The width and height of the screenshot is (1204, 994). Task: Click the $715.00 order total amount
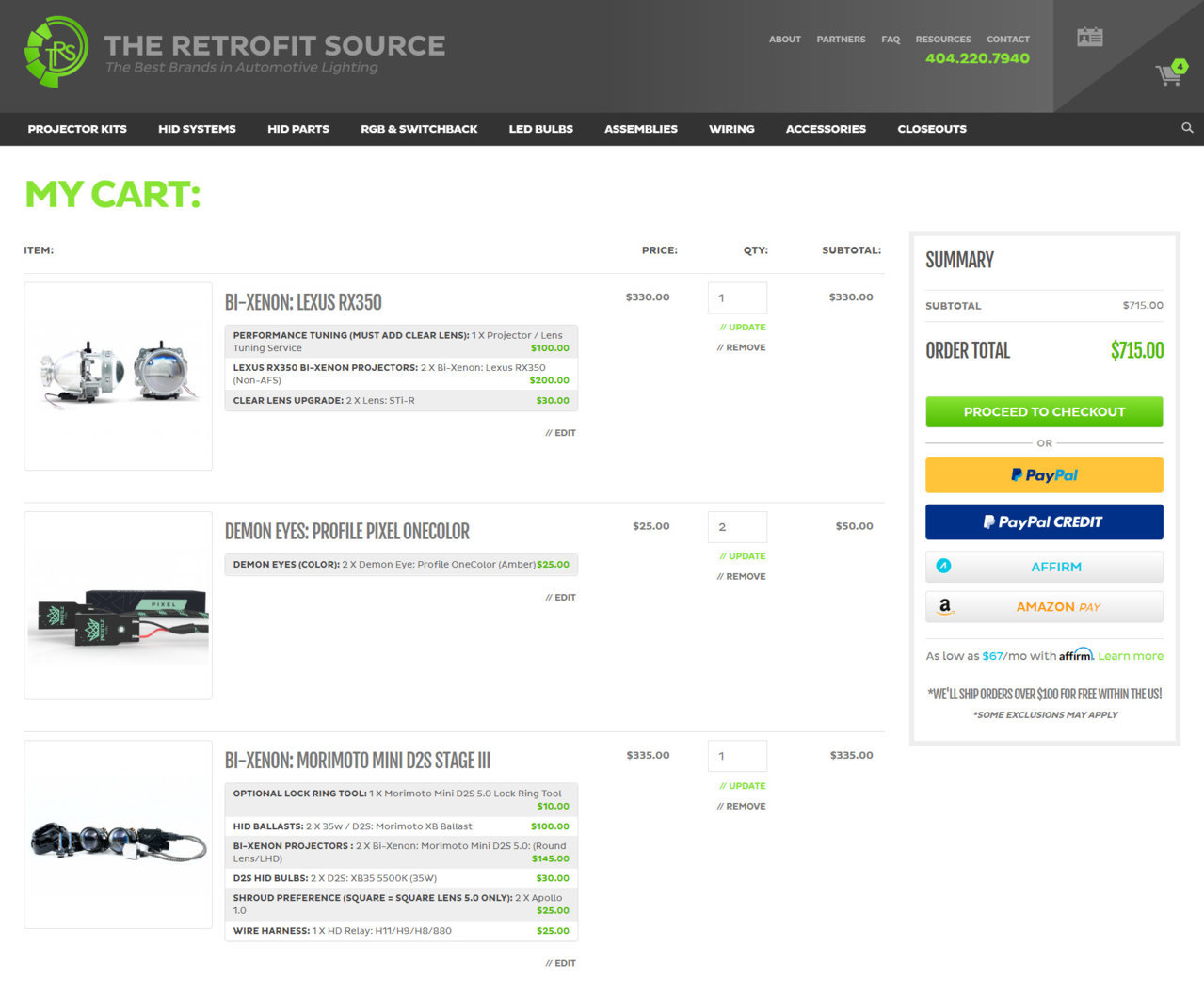(x=1137, y=351)
